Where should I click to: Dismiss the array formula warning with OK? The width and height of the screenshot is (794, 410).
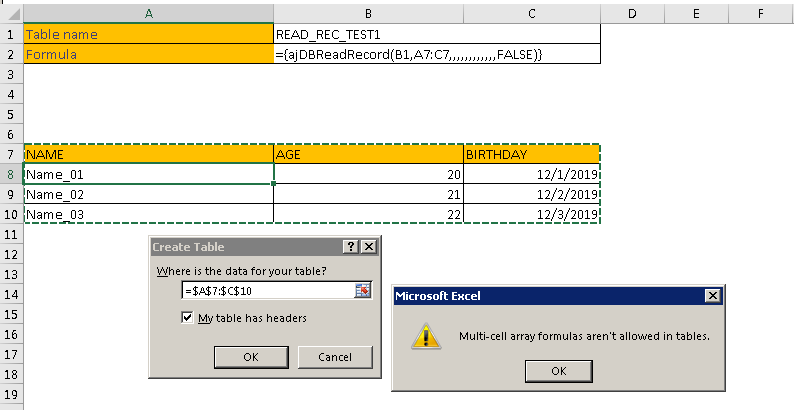click(x=558, y=371)
